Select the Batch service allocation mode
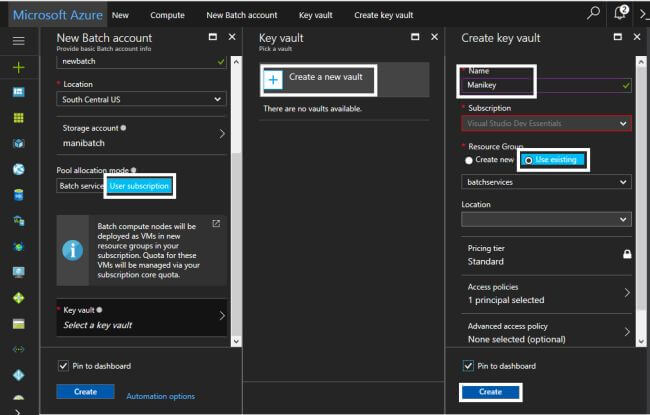 click(x=81, y=186)
